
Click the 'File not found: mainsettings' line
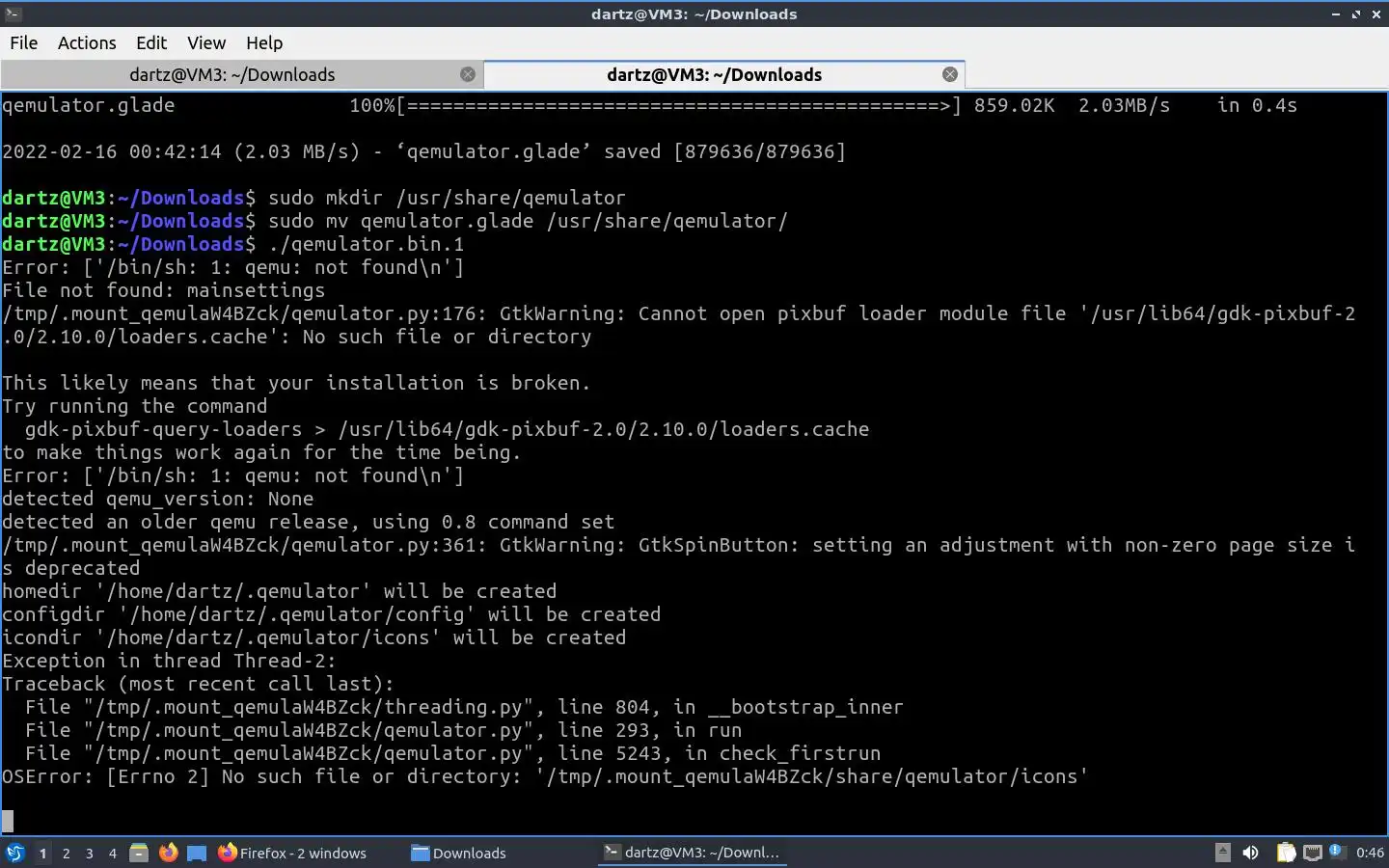(x=164, y=290)
